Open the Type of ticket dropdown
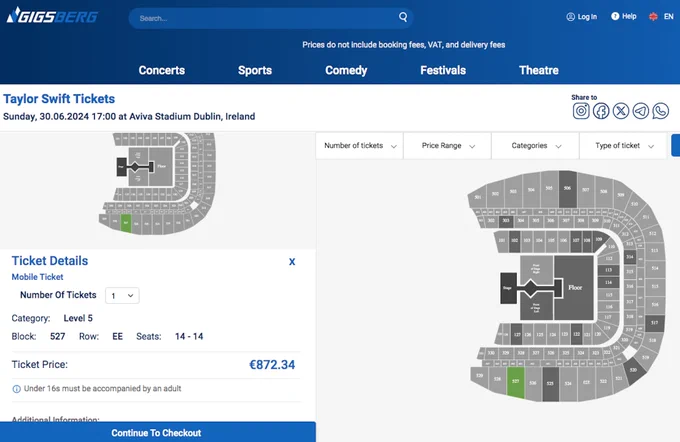This screenshot has width=680, height=442. coord(623,146)
